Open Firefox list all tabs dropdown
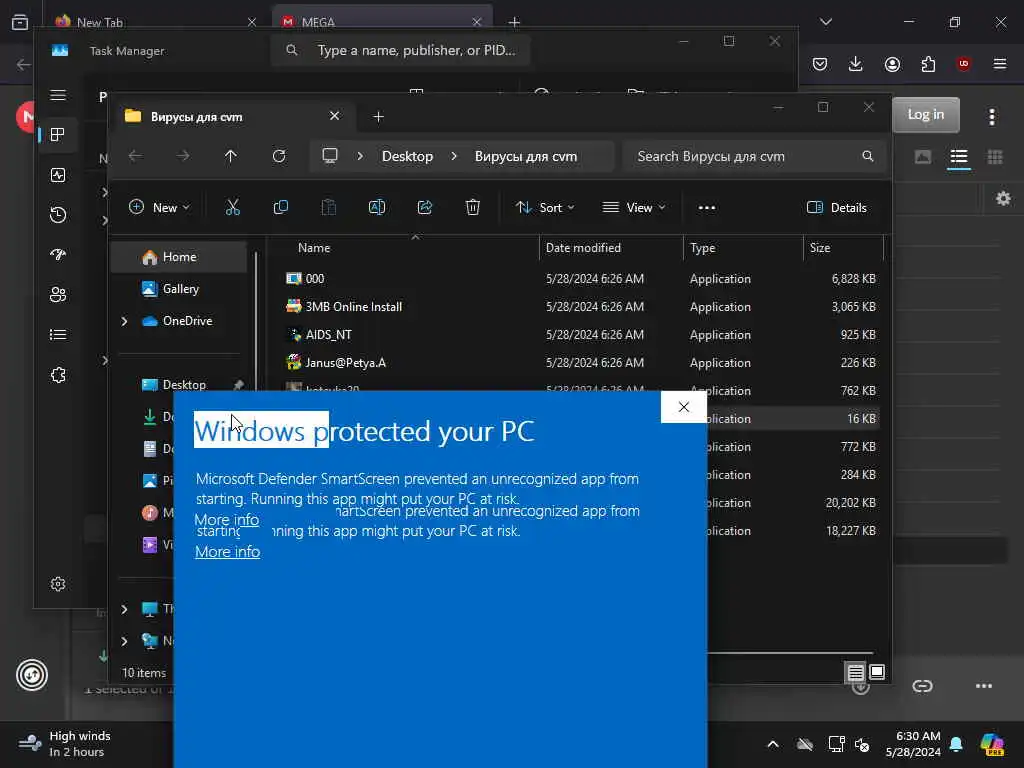Viewport: 1024px width, 768px height. point(825,22)
